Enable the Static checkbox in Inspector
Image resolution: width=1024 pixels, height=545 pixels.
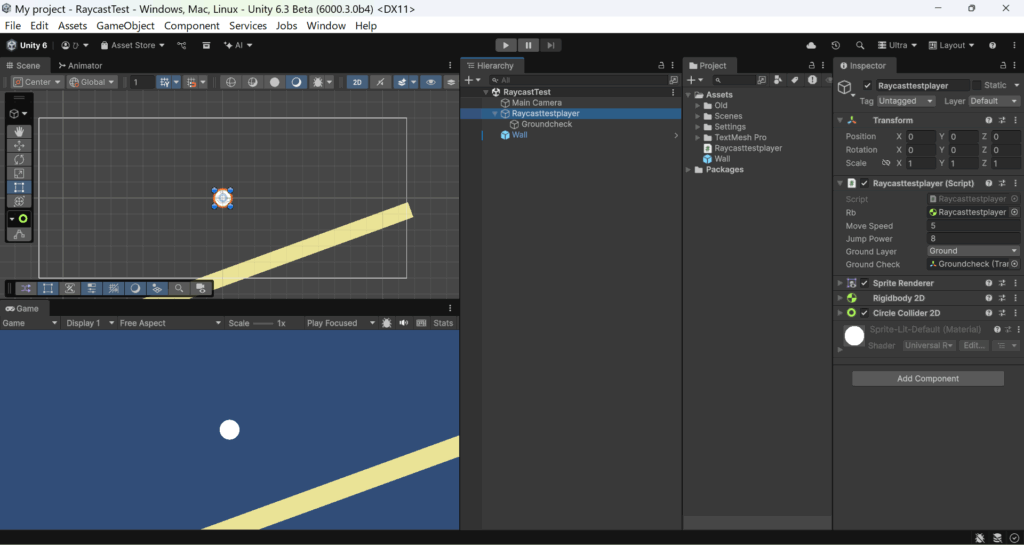[976, 86]
